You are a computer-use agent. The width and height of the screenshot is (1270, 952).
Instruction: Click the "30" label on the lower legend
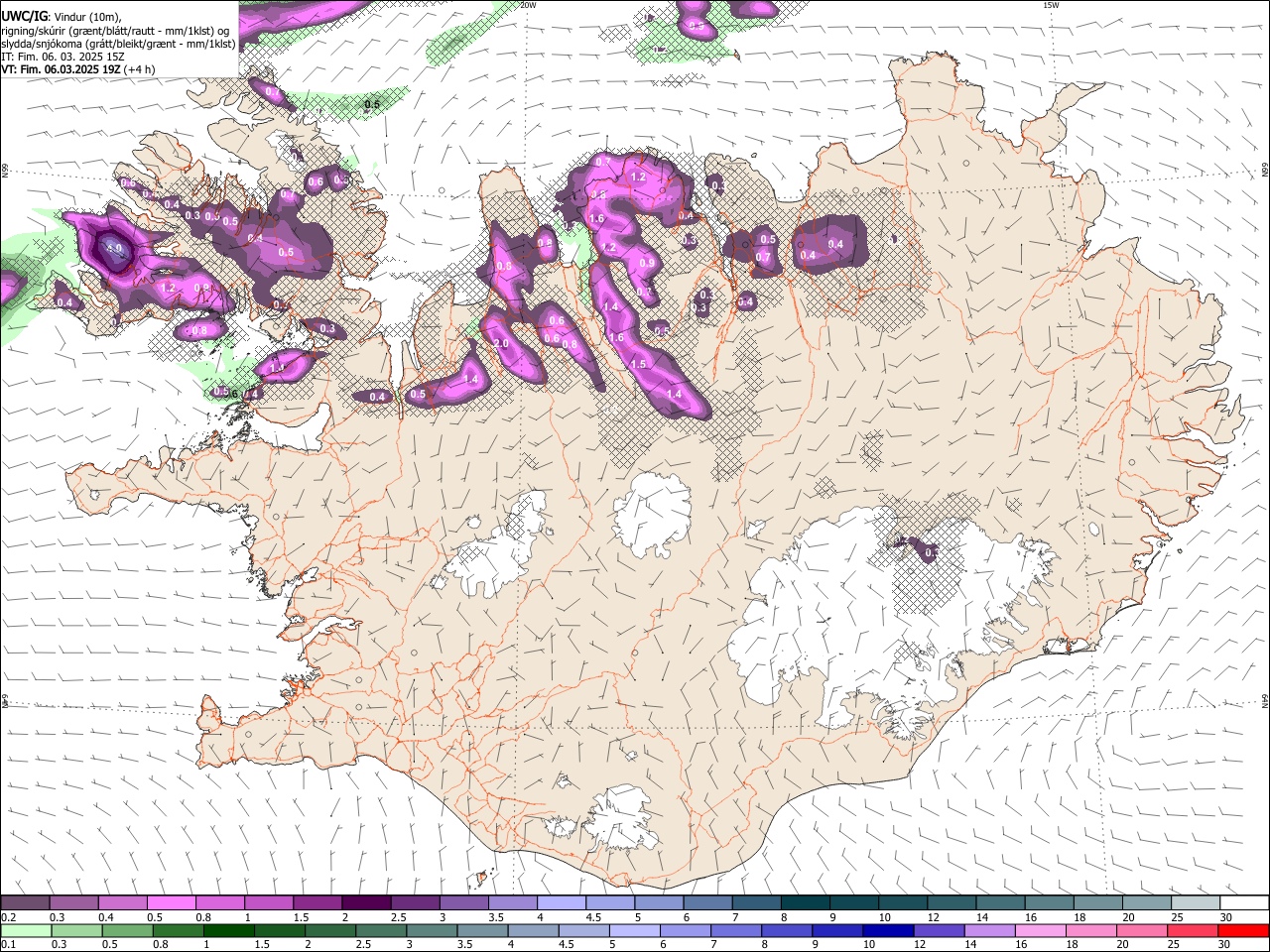click(x=1226, y=944)
